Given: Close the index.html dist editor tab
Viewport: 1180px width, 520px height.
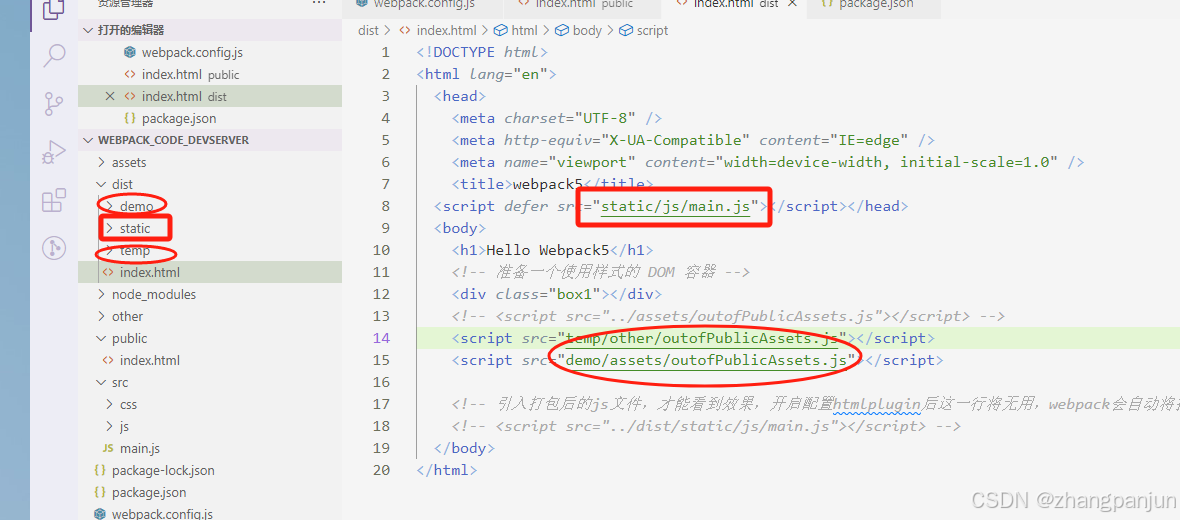Looking at the screenshot, I should tap(792, 4).
